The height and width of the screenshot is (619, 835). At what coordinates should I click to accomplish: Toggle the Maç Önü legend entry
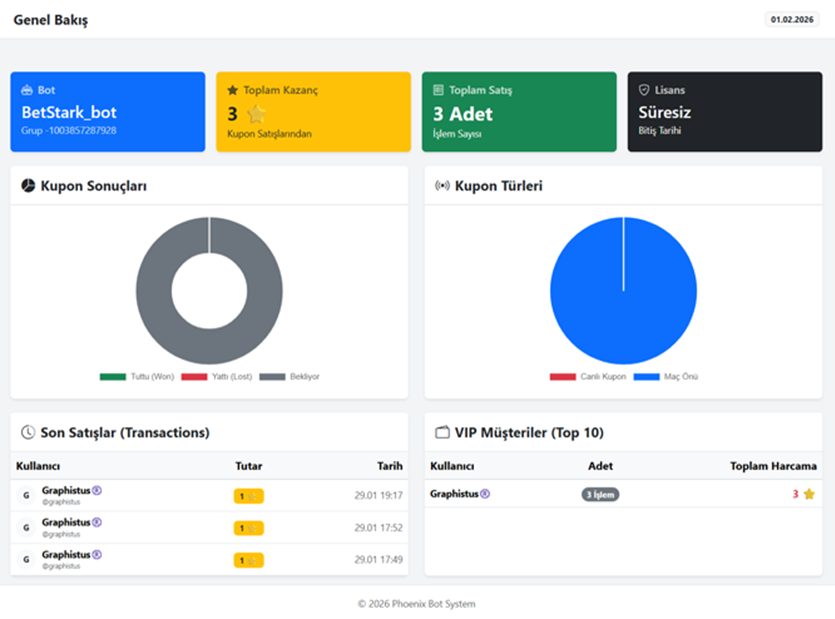click(x=667, y=377)
